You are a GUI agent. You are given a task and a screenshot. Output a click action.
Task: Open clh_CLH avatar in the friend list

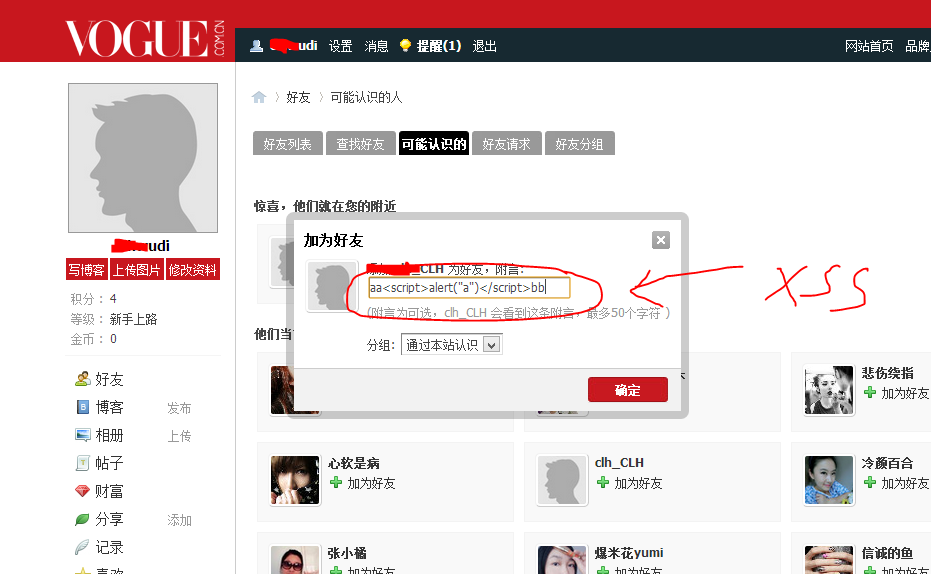pyautogui.click(x=562, y=480)
